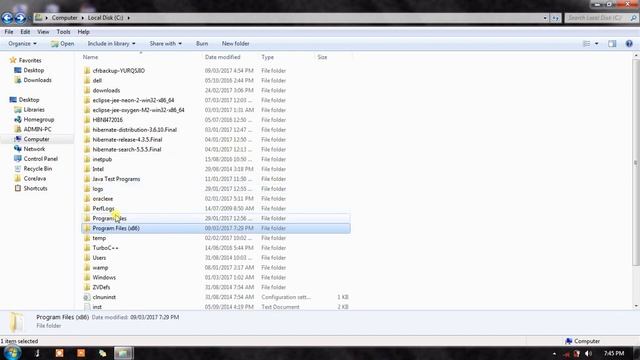Expand Include in library dropdown
The image size is (640, 360).
(111, 44)
